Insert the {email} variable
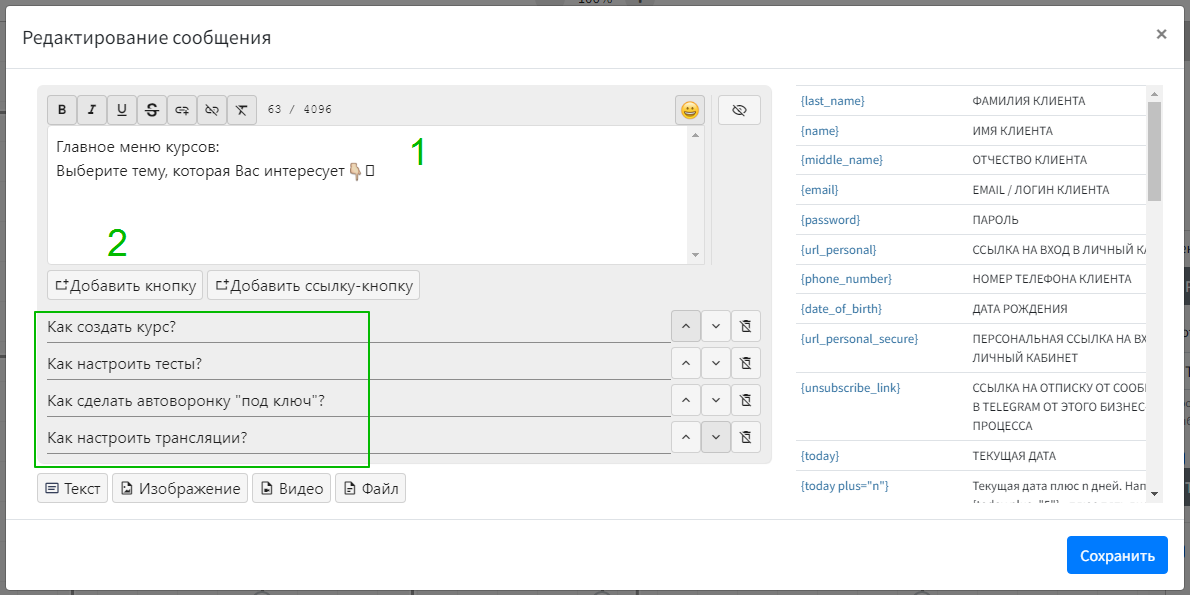The image size is (1190, 595). pyautogui.click(x=819, y=190)
